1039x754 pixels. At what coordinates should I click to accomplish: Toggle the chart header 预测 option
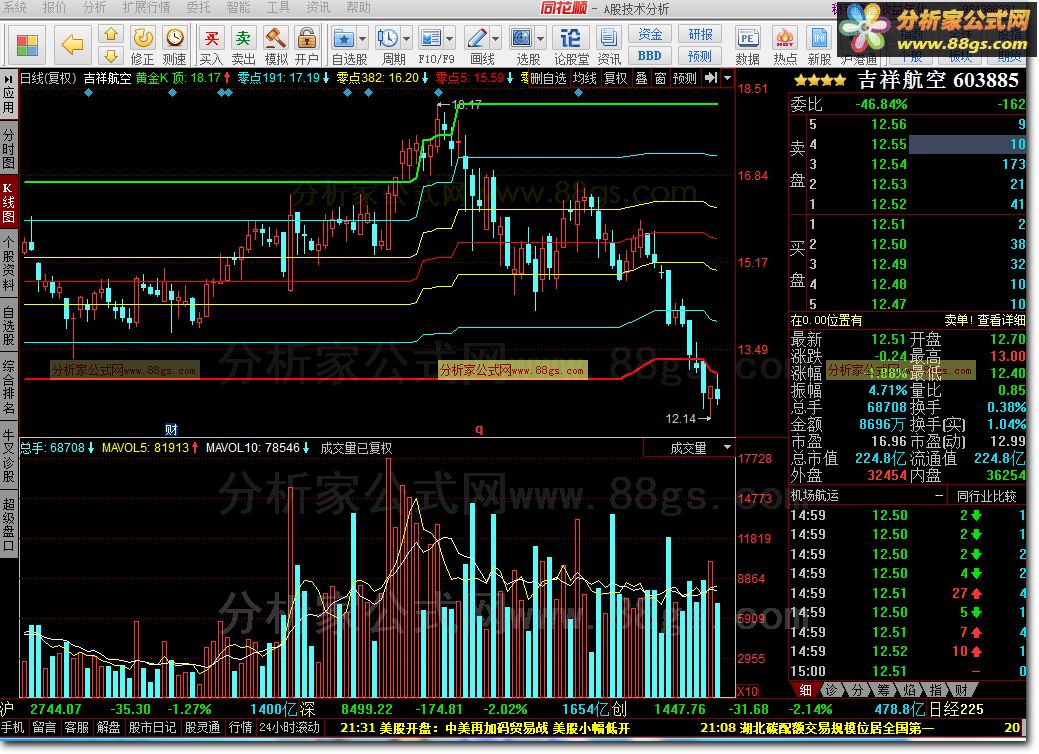[685, 78]
